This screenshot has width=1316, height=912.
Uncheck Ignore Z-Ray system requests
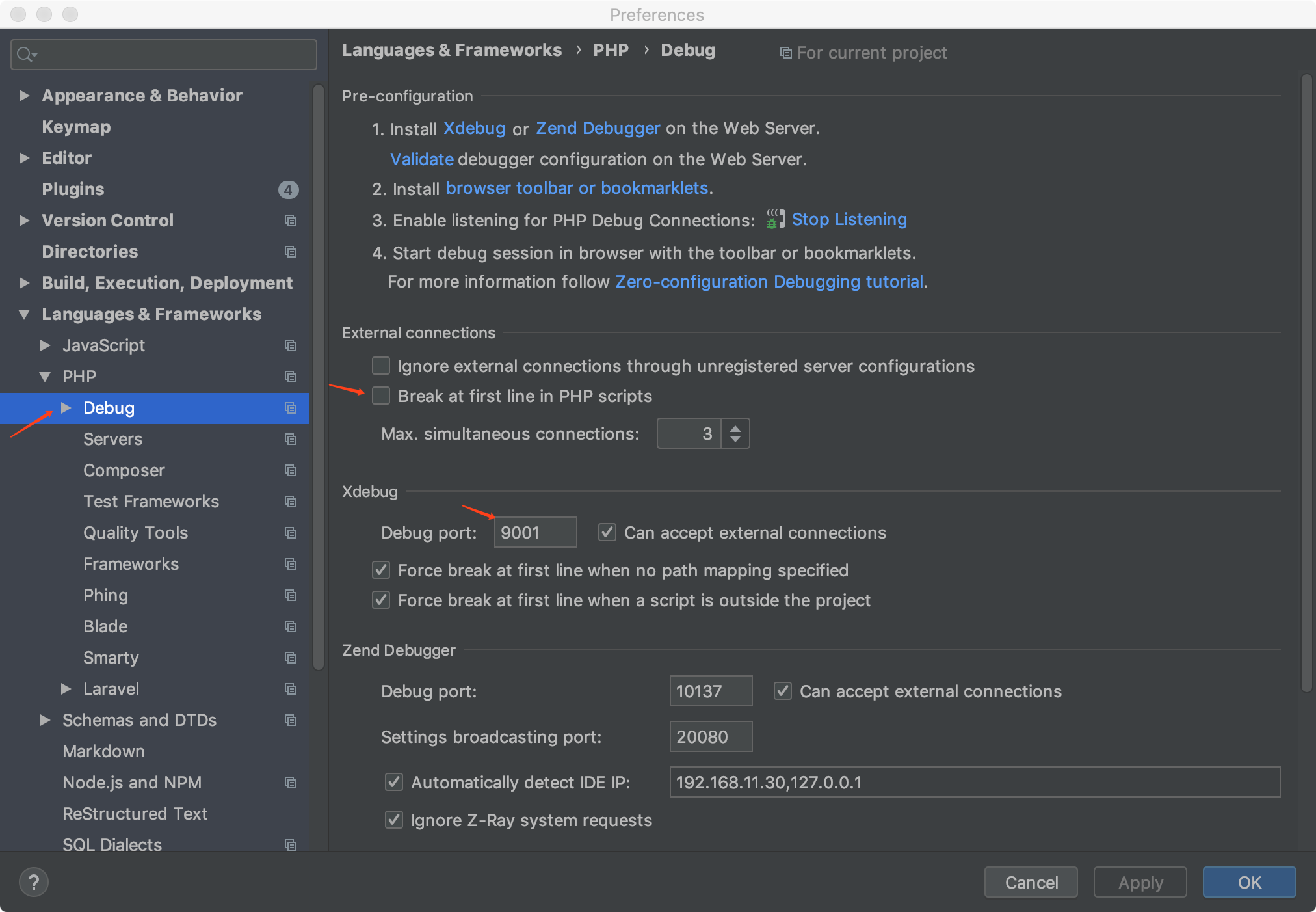[394, 820]
